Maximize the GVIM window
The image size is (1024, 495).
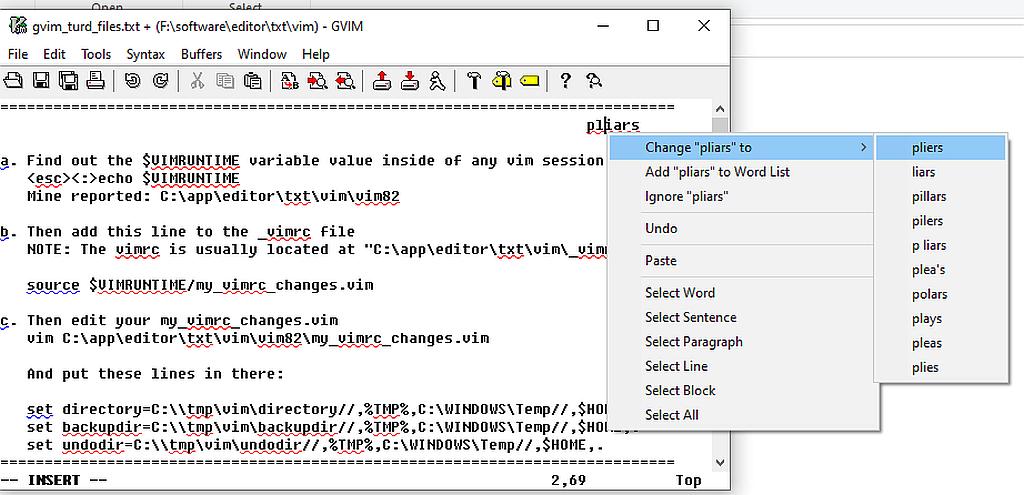[652, 26]
